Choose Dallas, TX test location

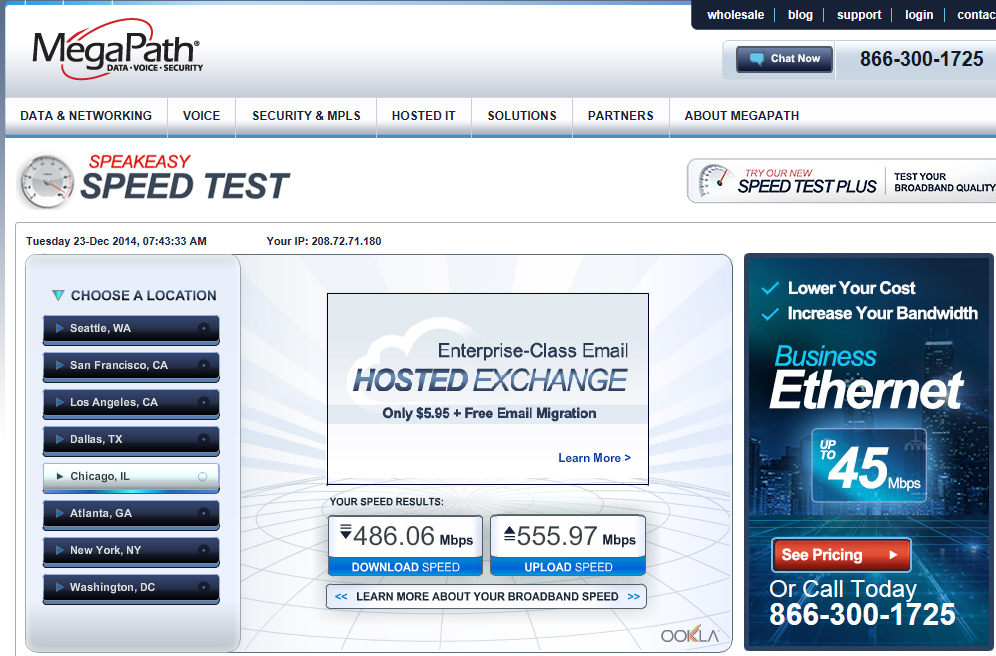[131, 439]
